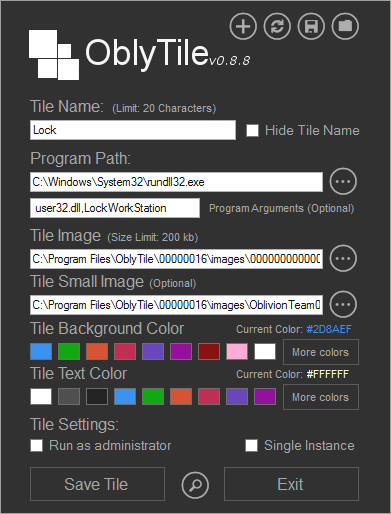Screen dimensions: 391x514
Task: Click the Tile Text Color heading
Action: pyautogui.click(x=79, y=374)
